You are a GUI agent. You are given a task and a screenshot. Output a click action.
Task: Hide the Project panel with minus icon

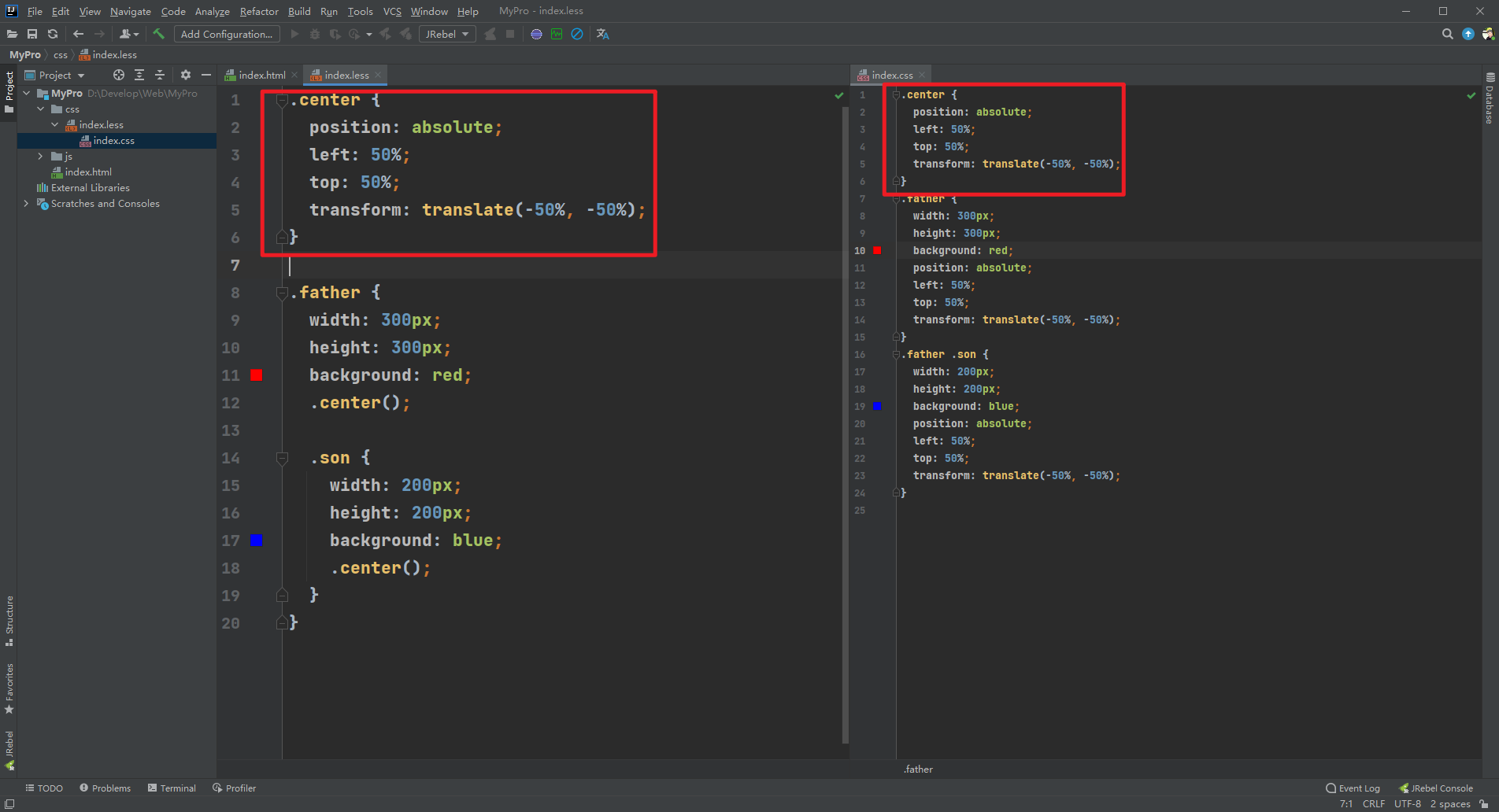pos(206,75)
